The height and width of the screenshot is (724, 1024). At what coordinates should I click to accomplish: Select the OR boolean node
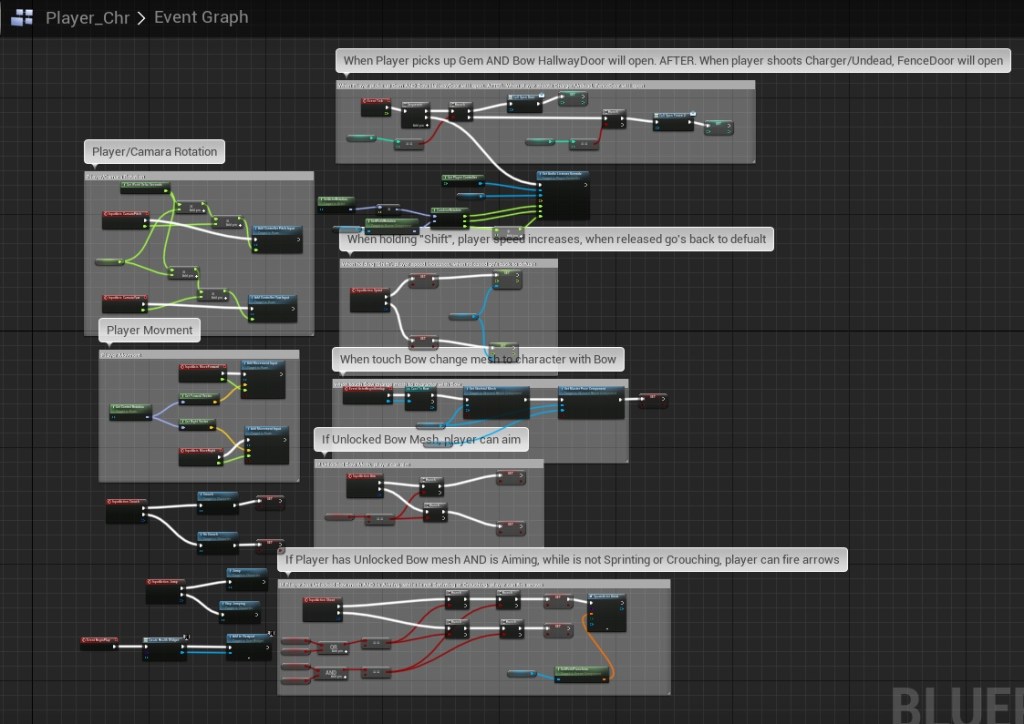331,647
